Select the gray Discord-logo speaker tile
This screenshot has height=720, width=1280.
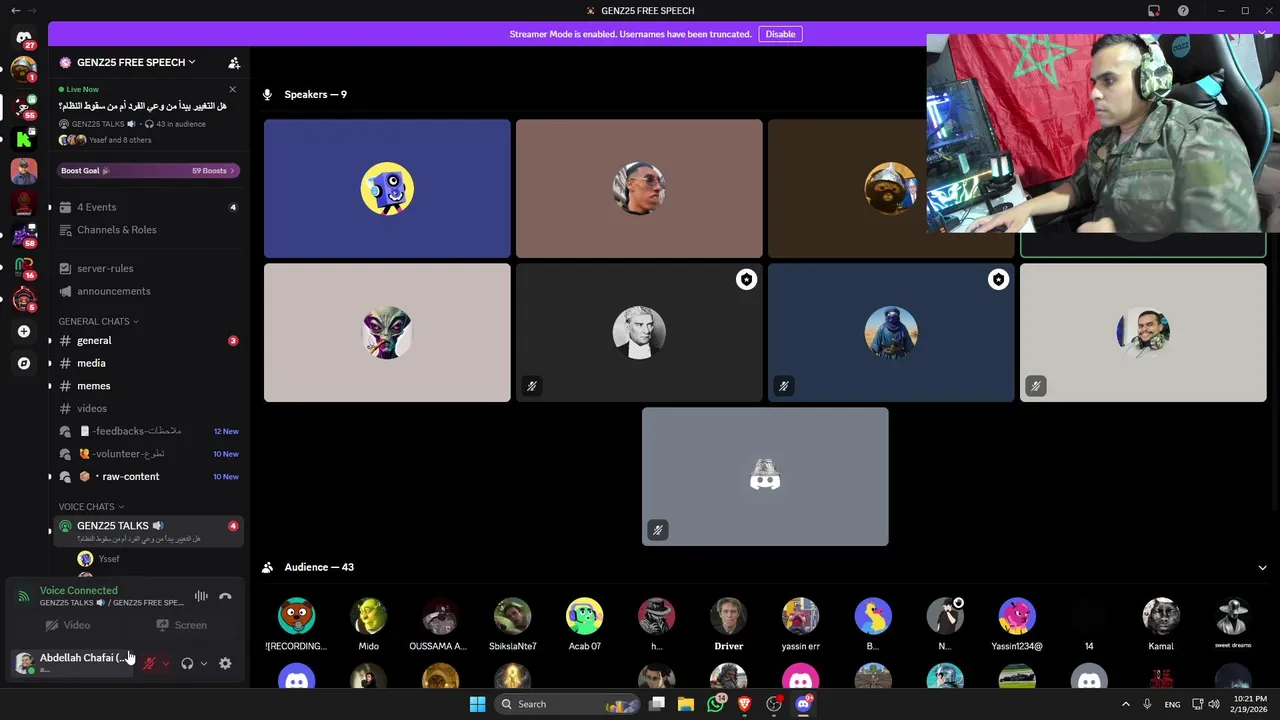(765, 476)
